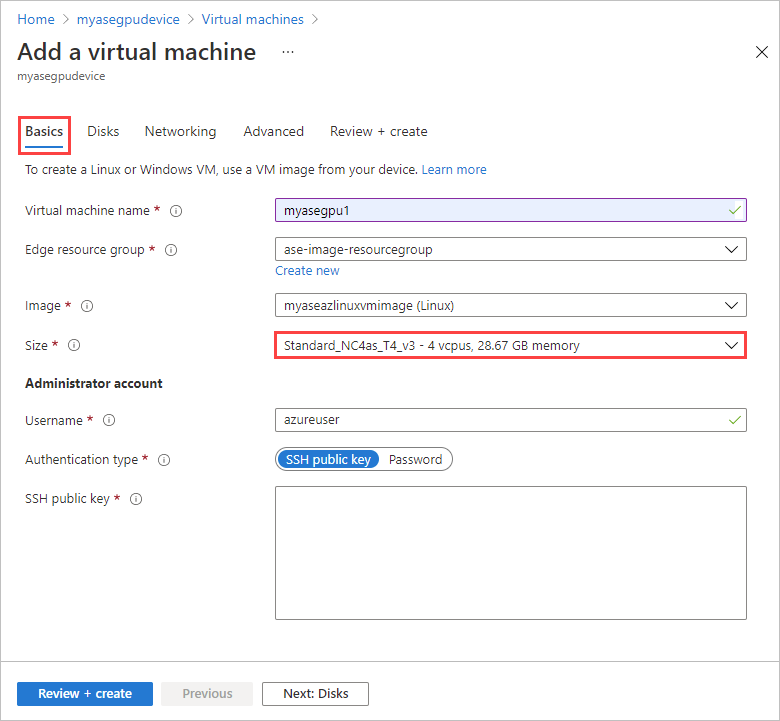The image size is (780, 721).
Task: Go to the Advanced tab
Action: pos(273,132)
